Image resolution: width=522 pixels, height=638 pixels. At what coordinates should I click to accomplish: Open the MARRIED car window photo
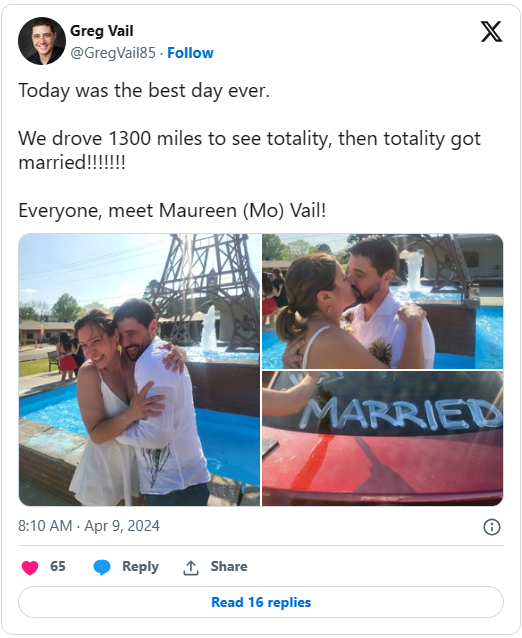coord(382,438)
